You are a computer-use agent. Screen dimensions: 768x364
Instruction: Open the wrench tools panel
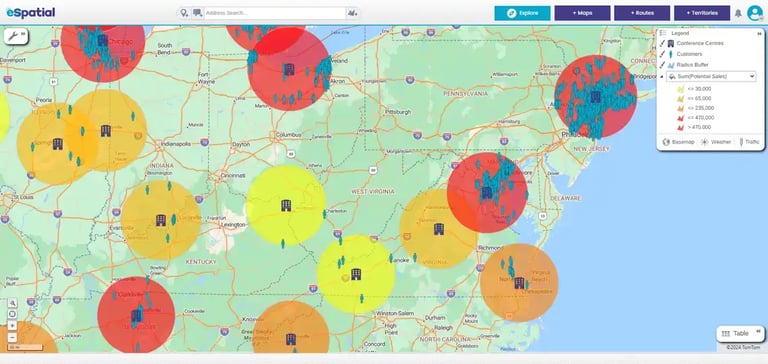pyautogui.click(x=13, y=36)
